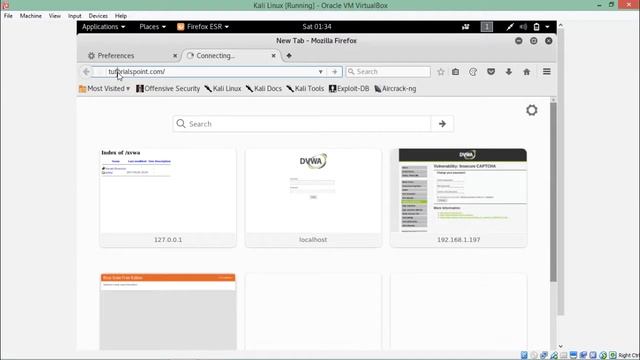The image size is (640, 360).
Task: Click the Kali volume speaker icon
Action: click(x=523, y=27)
